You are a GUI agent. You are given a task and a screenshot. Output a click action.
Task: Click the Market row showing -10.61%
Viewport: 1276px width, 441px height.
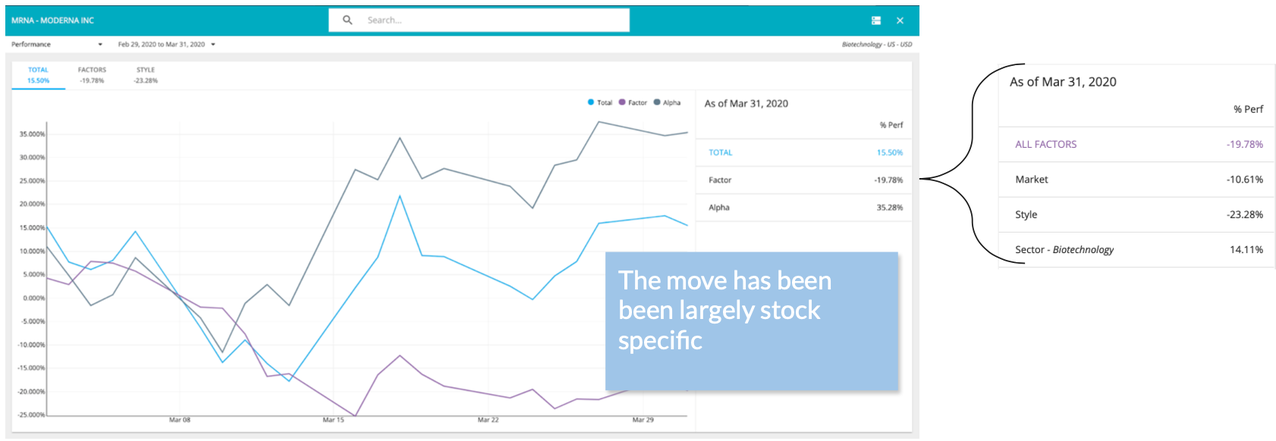[x=1137, y=179]
